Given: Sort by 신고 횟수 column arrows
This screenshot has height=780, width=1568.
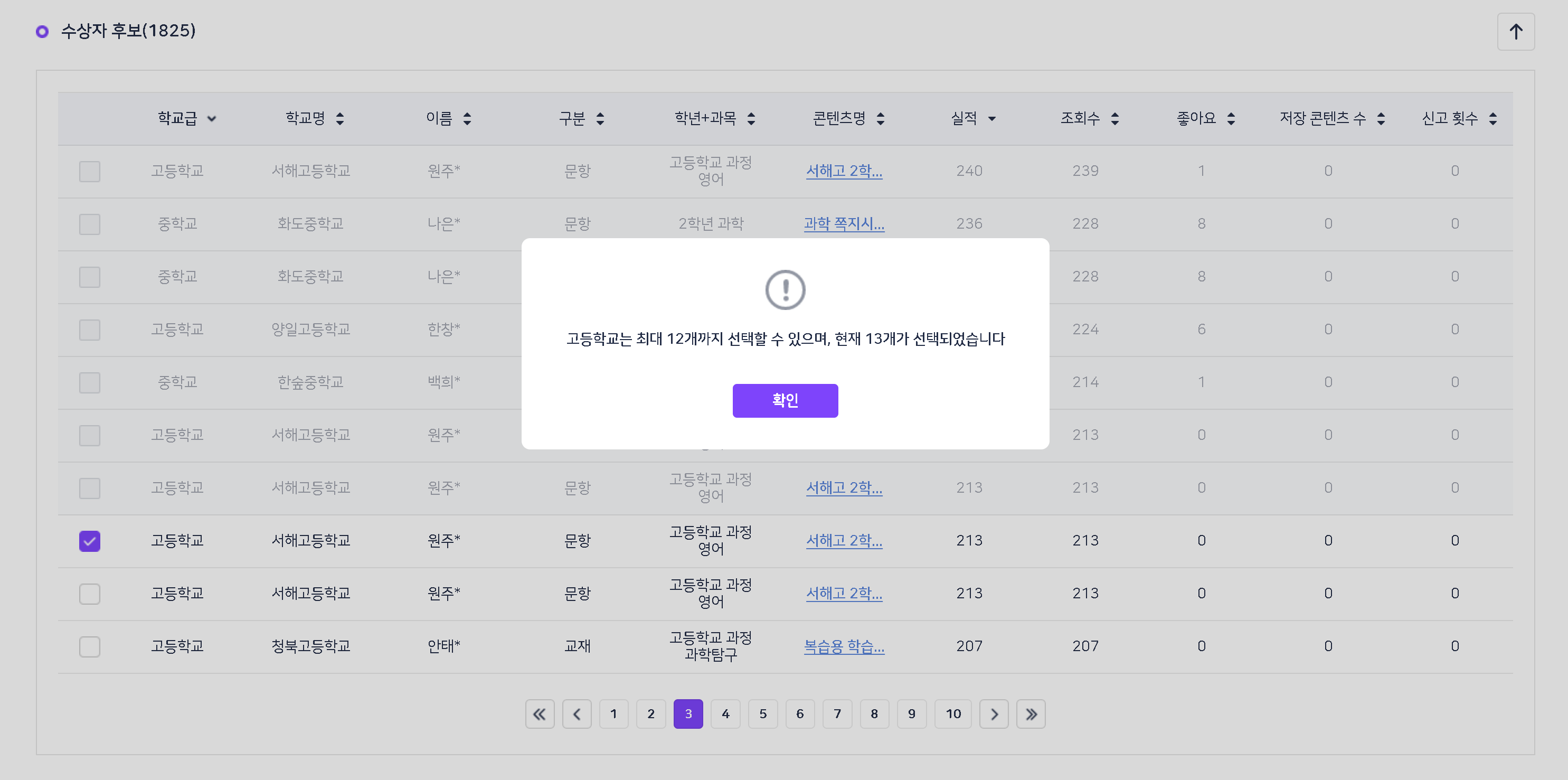Looking at the screenshot, I should (1493, 119).
